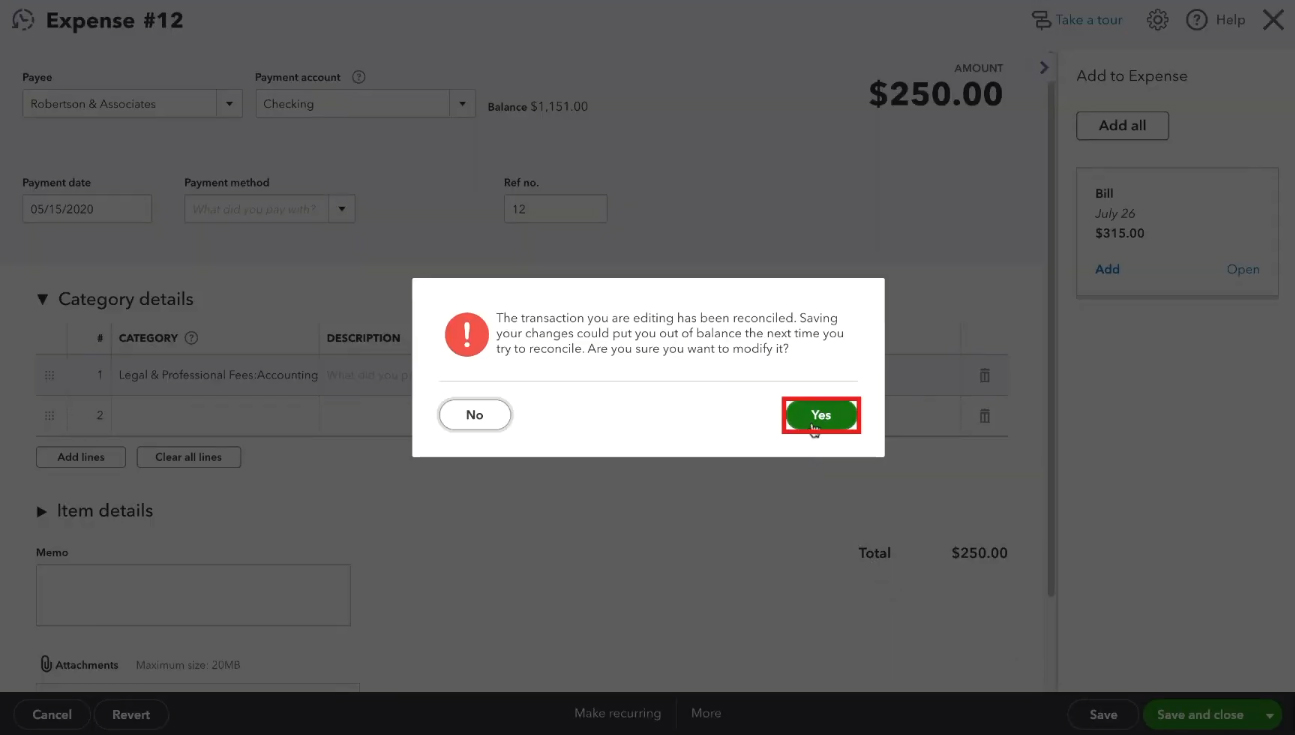Click the Take a tour icon
The height and width of the screenshot is (735, 1295).
click(x=1041, y=20)
